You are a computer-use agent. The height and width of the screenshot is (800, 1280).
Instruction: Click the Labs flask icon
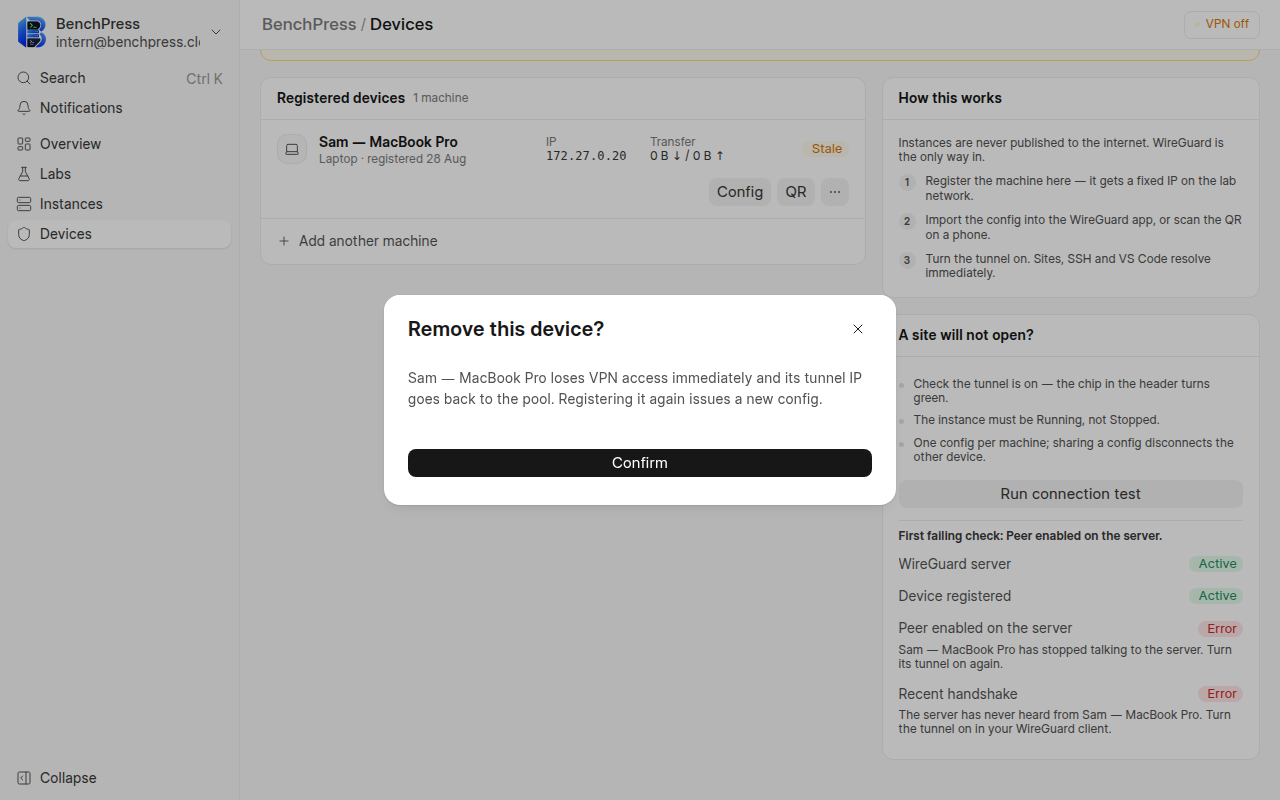(24, 174)
